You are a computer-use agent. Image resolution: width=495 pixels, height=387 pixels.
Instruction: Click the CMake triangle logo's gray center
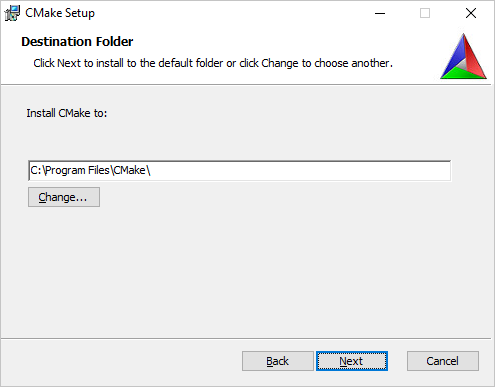click(463, 63)
